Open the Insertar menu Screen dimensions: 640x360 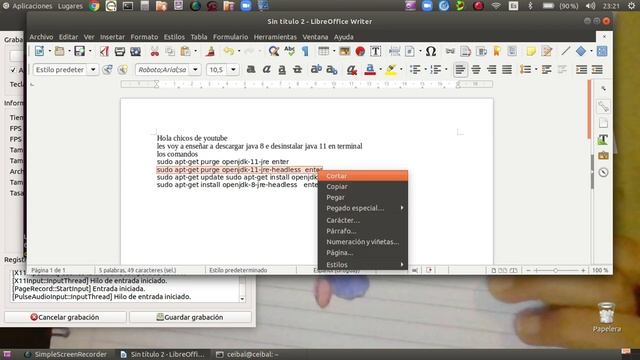click(x=112, y=37)
